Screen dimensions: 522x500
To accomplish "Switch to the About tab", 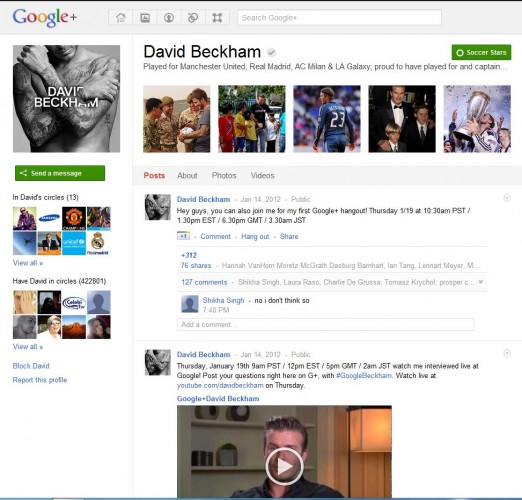I will [187, 176].
